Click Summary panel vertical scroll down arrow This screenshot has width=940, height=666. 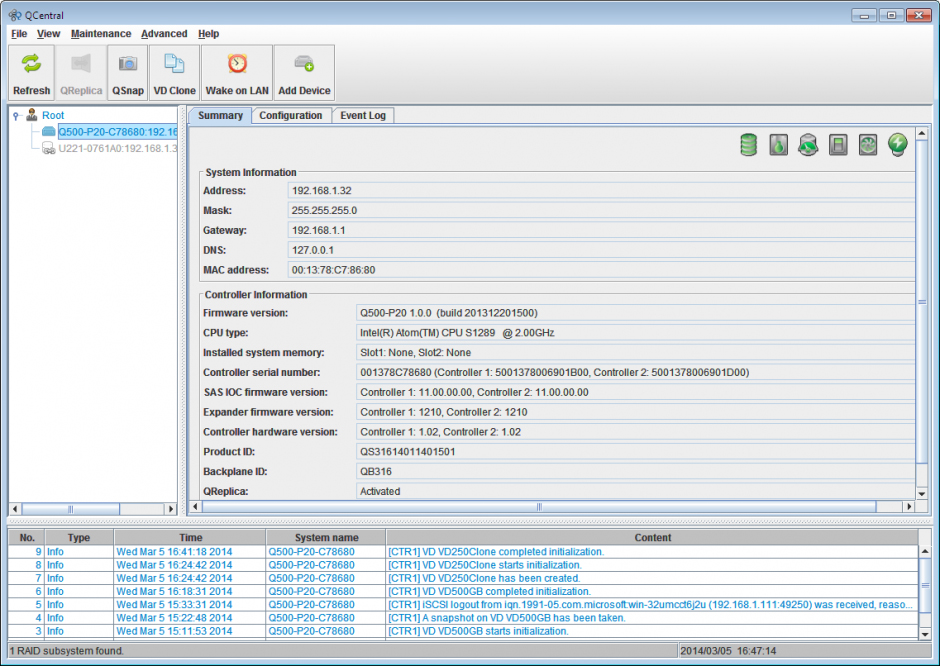[922, 493]
